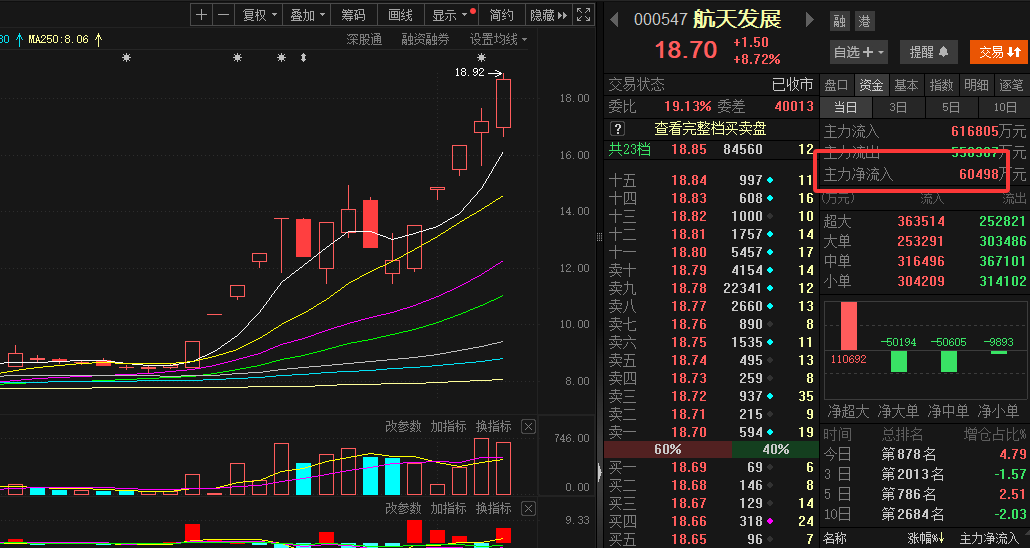The width and height of the screenshot is (1030, 548).
Task: Select the 当日 period tab
Action: 845,107
